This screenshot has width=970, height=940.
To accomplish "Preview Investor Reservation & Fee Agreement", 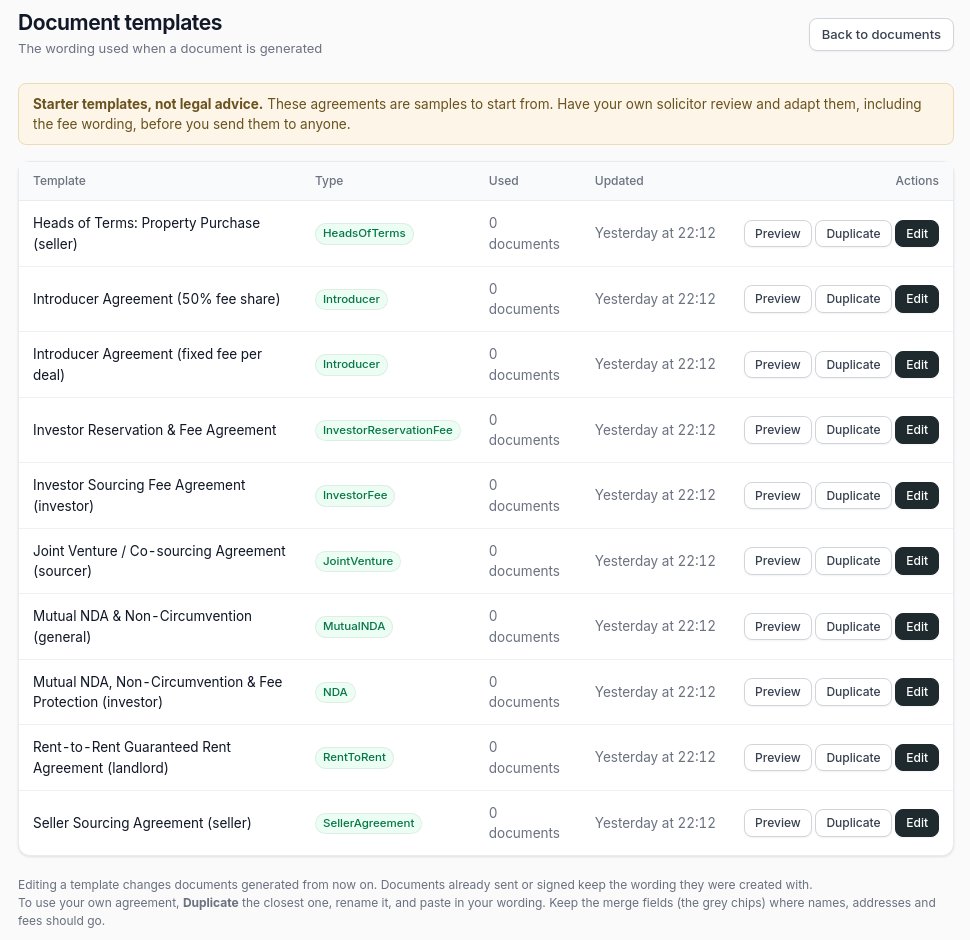I will (778, 430).
